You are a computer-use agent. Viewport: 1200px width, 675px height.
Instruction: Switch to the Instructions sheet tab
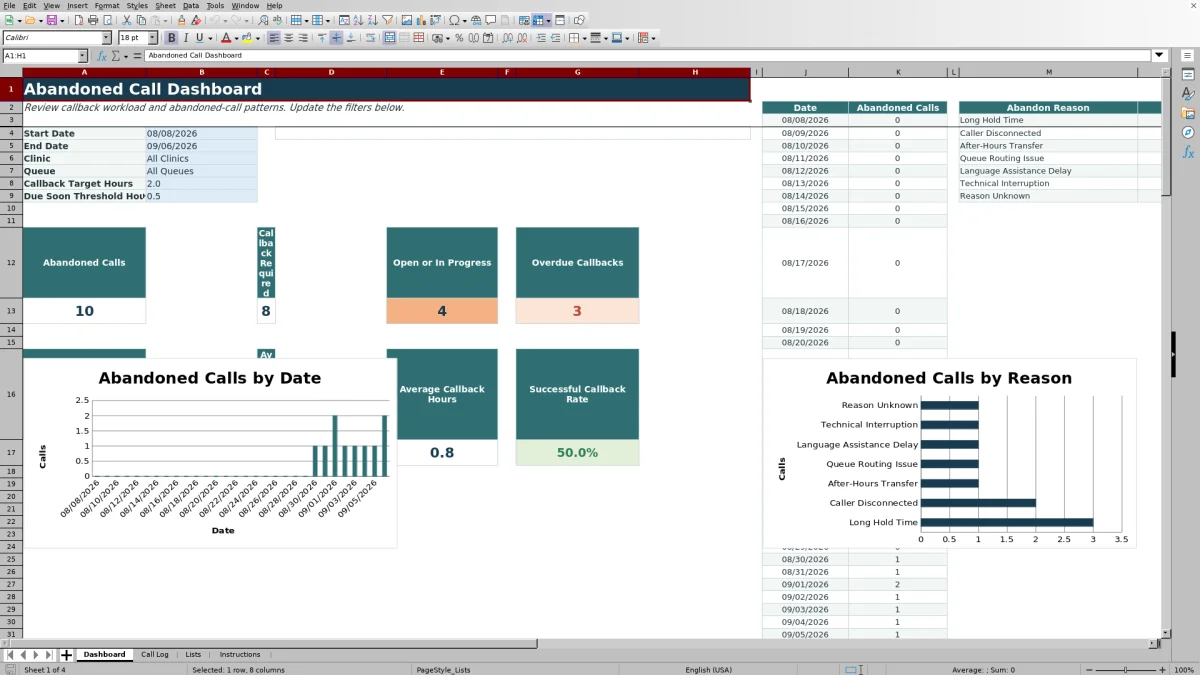(240, 655)
